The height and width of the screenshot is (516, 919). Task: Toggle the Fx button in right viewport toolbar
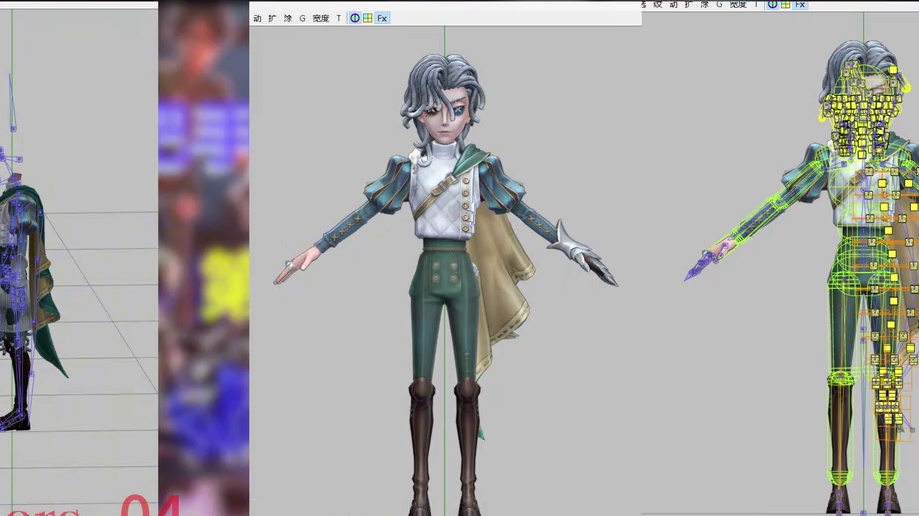tap(800, 4)
